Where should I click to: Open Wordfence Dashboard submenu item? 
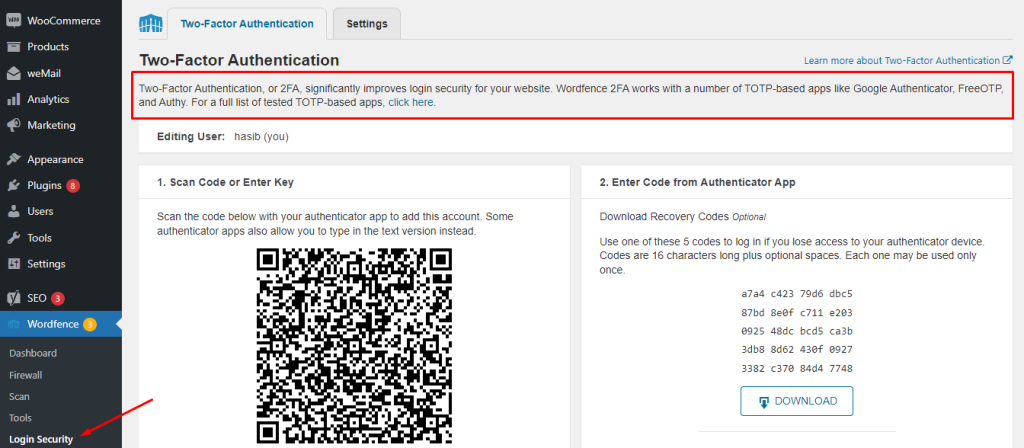point(32,353)
